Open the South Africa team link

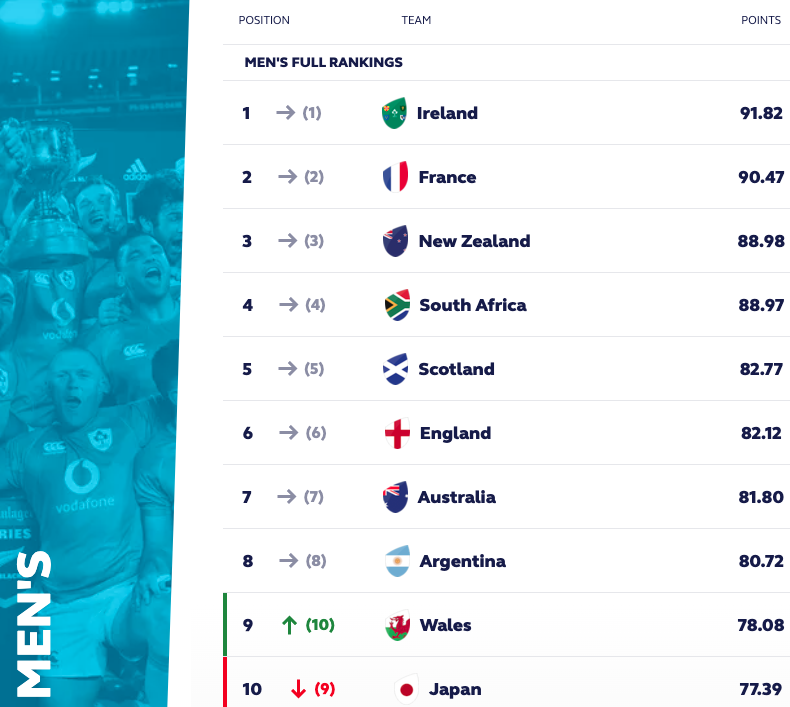coord(473,305)
